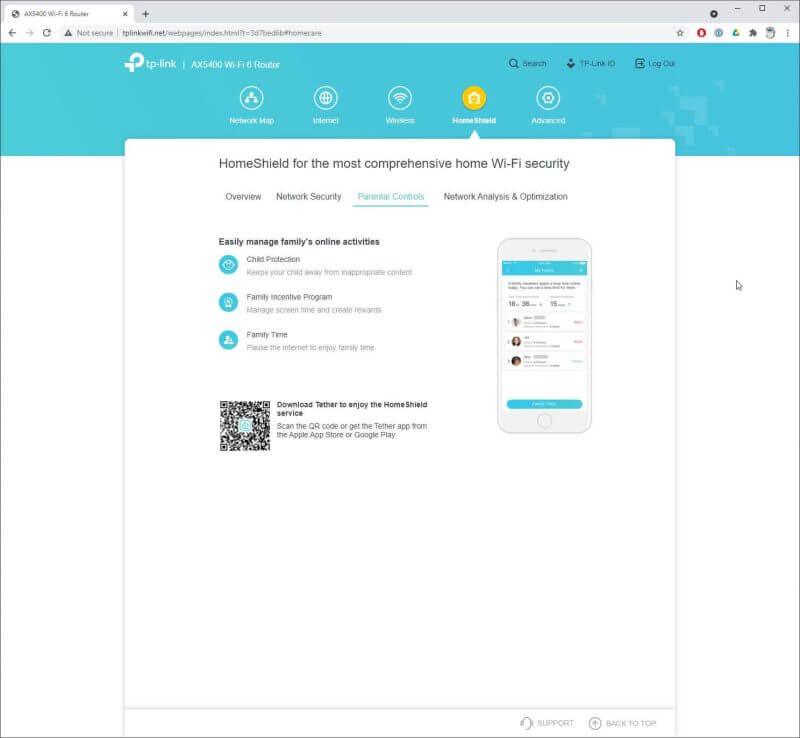Click the TP-Link ID label
800x738 pixels.
(597, 63)
